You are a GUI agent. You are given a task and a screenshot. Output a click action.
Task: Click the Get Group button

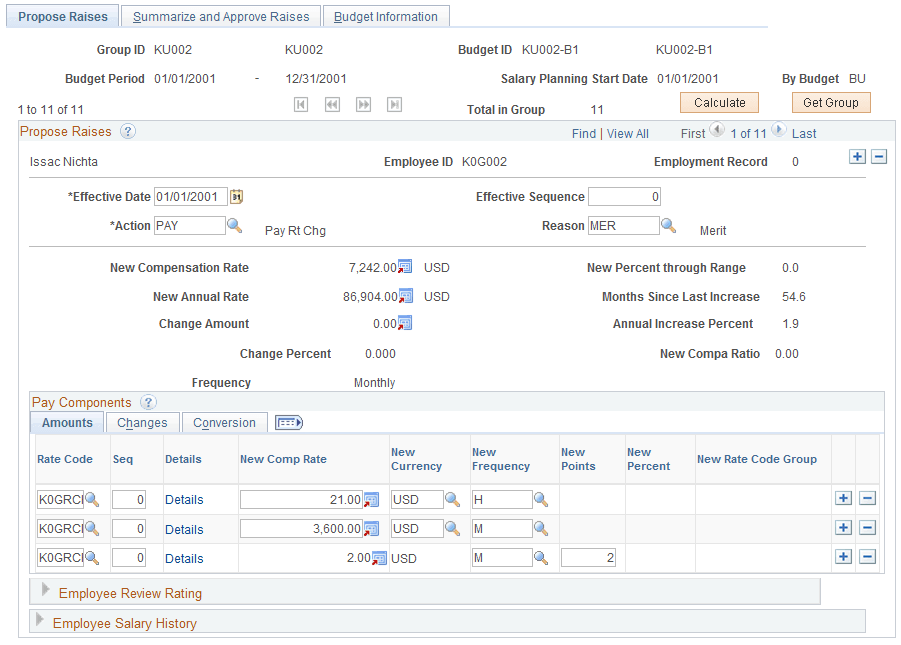coord(831,103)
